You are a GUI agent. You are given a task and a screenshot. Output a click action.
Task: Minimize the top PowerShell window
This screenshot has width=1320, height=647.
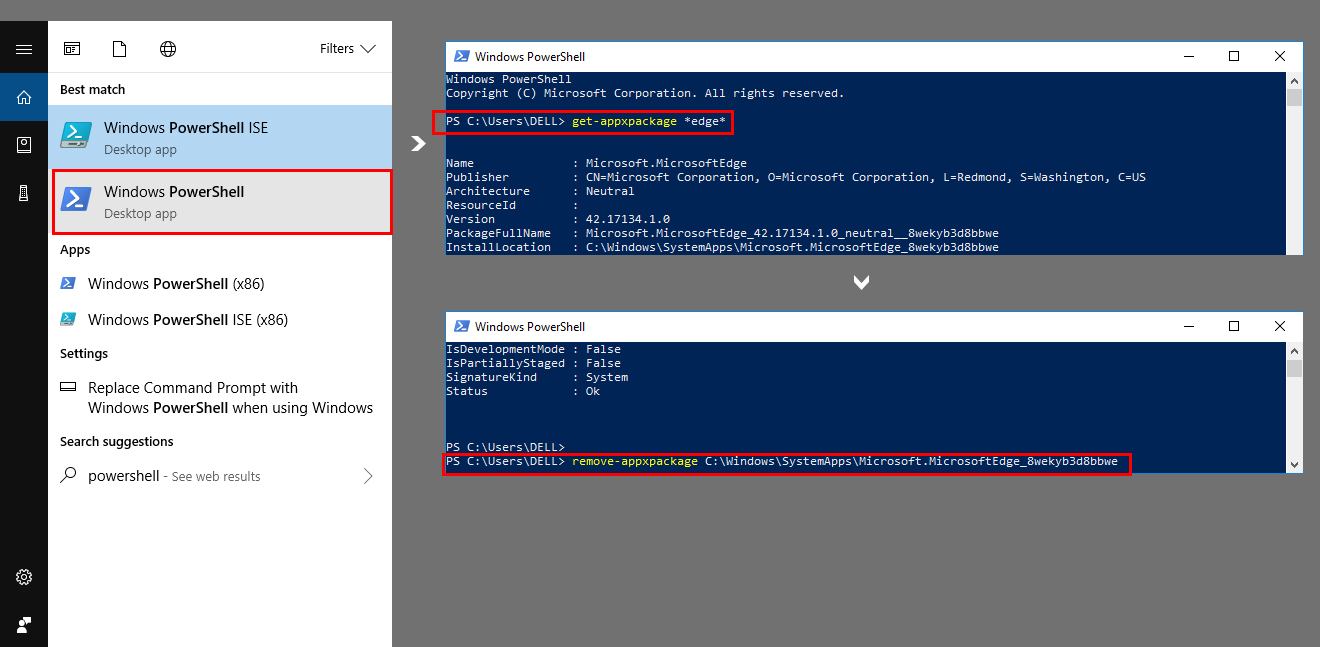coord(1188,56)
